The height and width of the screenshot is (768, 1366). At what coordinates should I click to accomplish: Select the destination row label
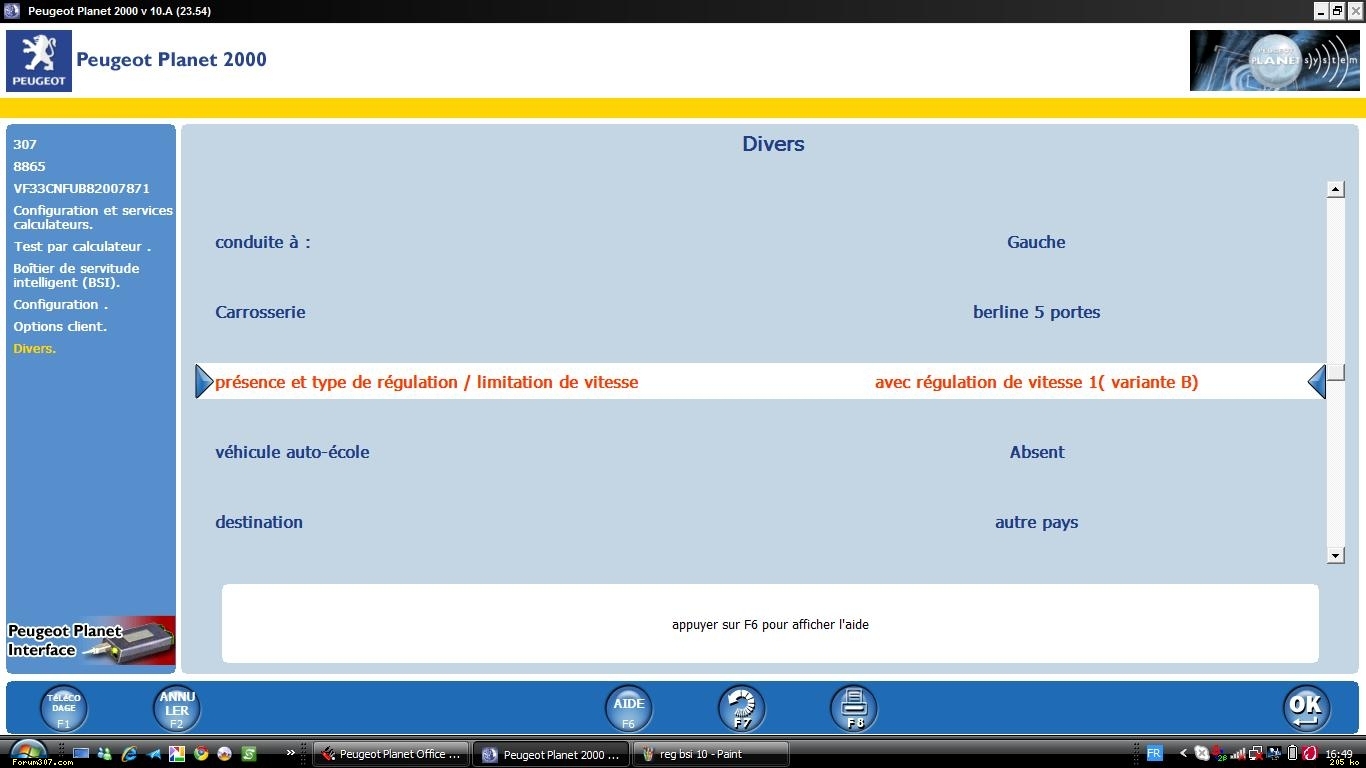pyautogui.click(x=259, y=522)
